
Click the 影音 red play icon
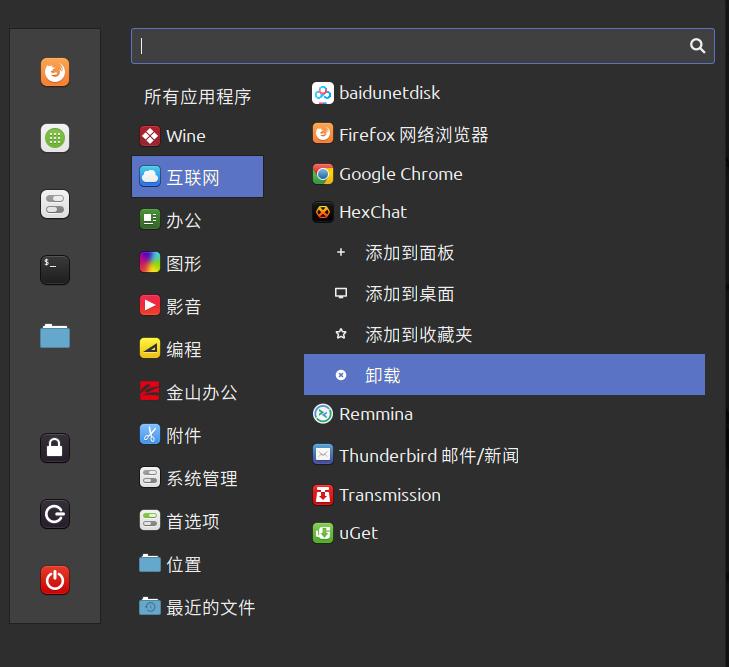(150, 305)
